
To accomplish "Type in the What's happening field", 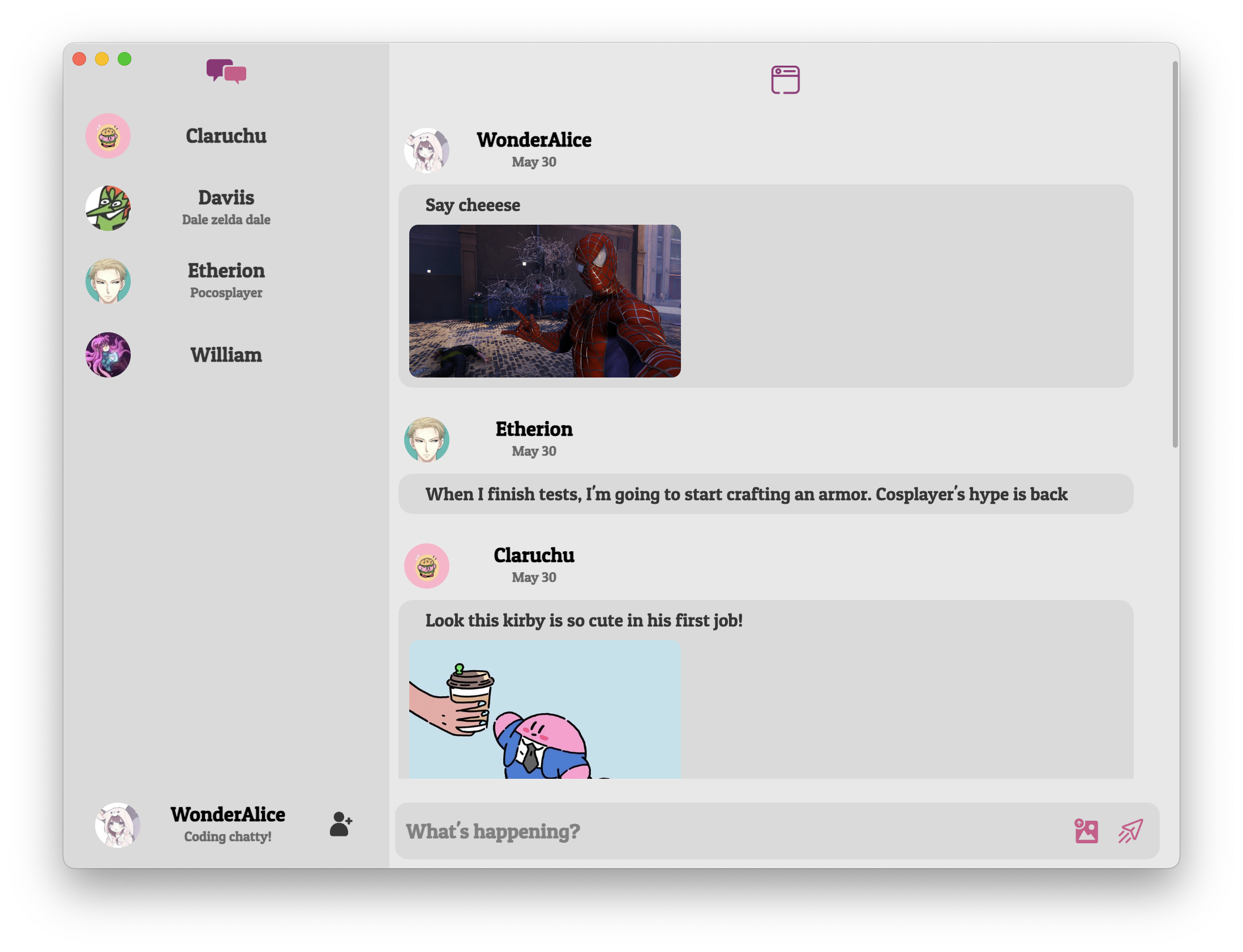I will (x=731, y=831).
